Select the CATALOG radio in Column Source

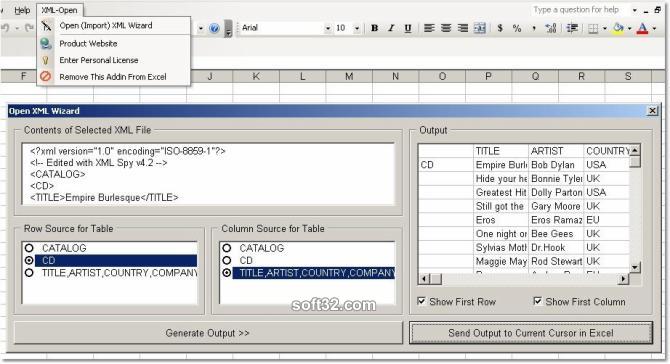[227, 248]
